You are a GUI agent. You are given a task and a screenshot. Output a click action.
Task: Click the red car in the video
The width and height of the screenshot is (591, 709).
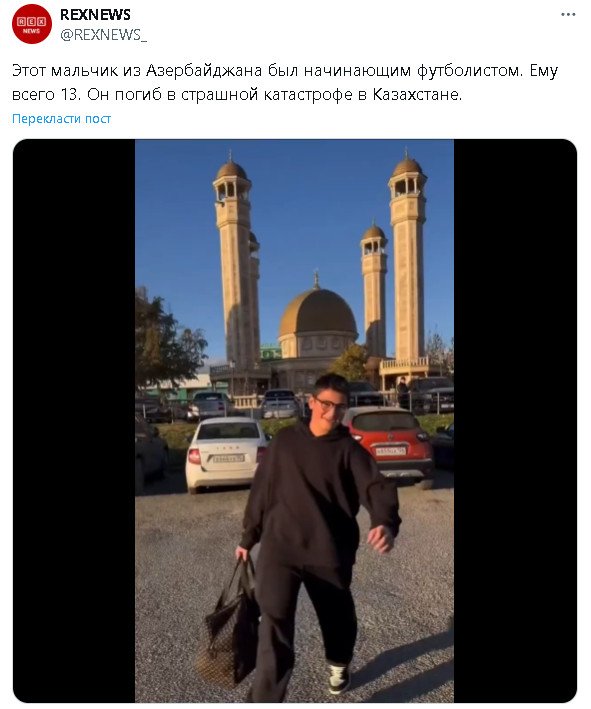point(392,445)
